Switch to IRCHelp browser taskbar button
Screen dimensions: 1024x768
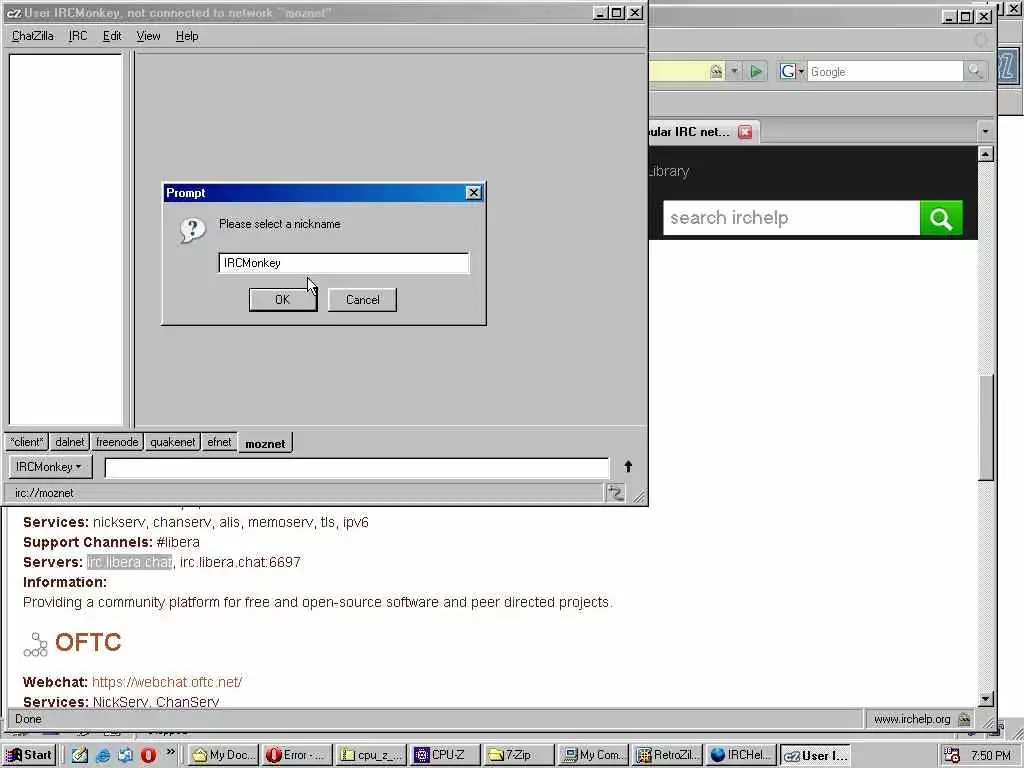point(741,755)
